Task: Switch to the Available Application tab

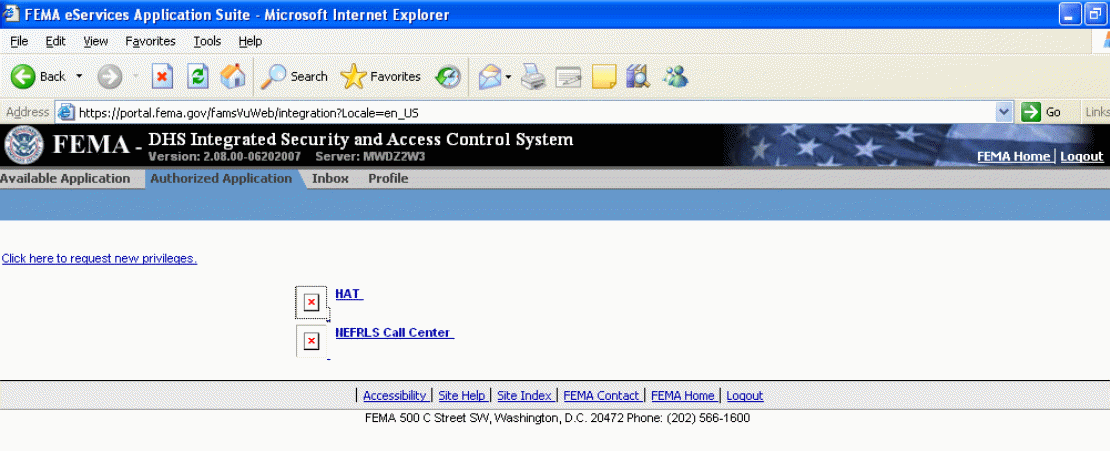Action: click(x=65, y=178)
